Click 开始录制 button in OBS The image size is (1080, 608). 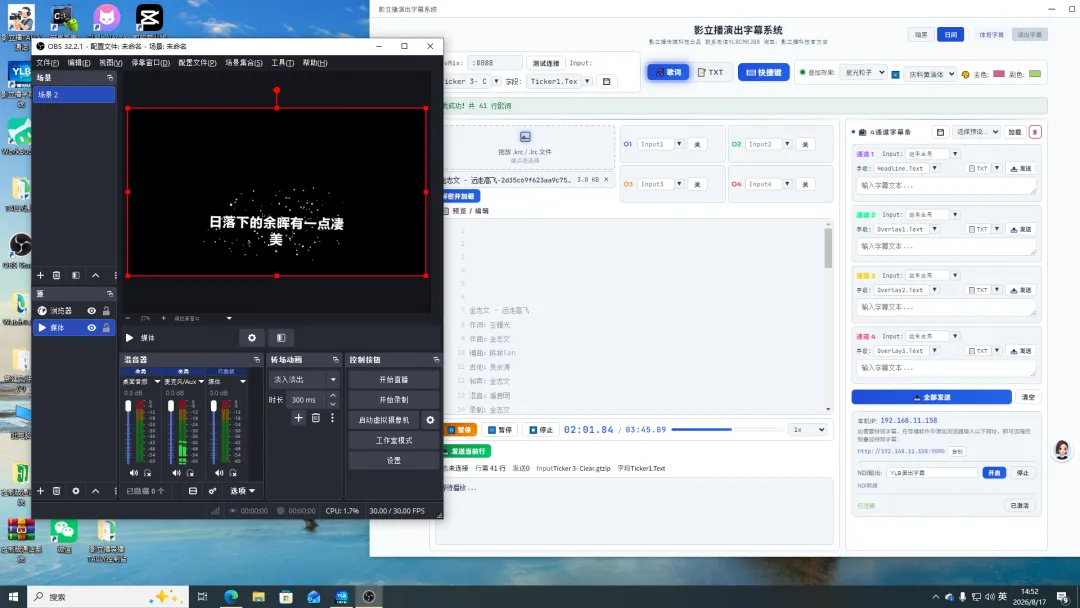394,400
